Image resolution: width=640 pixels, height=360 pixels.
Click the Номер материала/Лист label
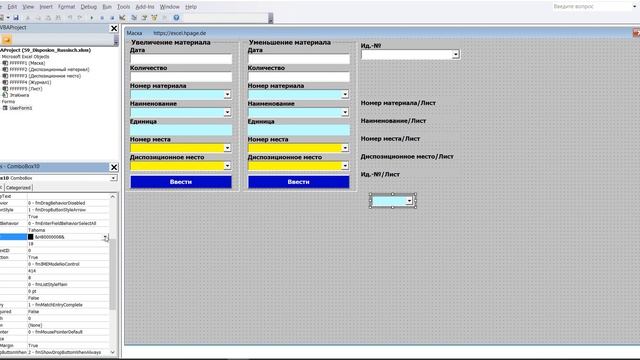pos(398,103)
